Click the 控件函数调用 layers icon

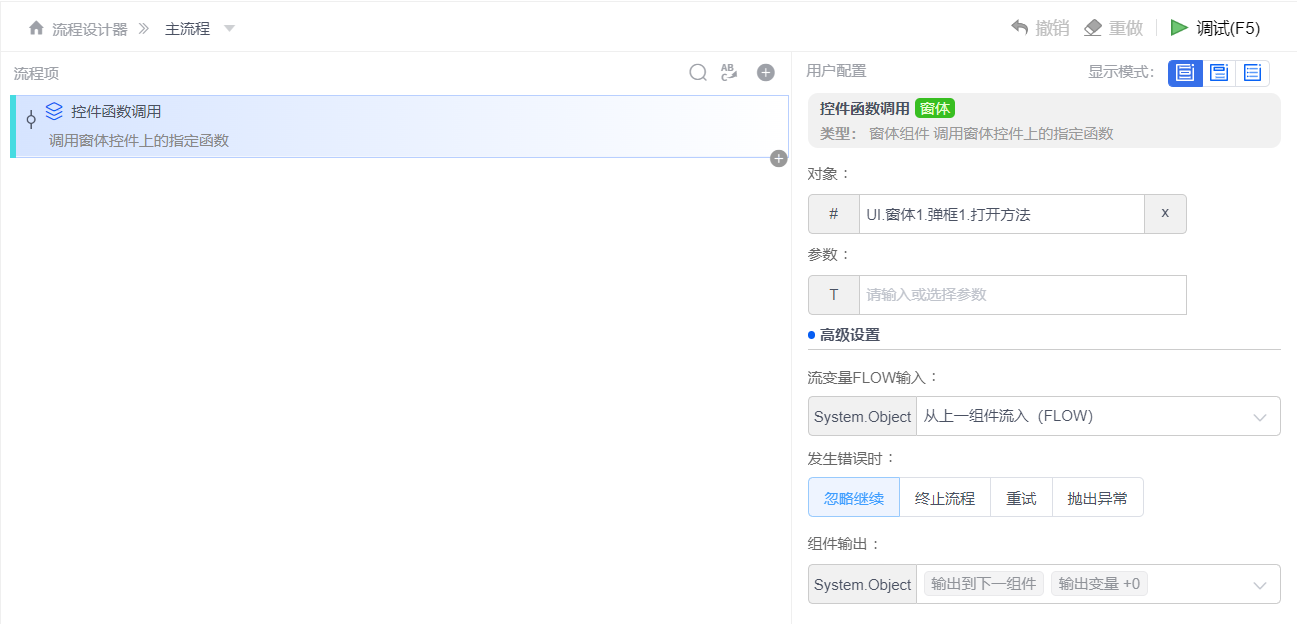pos(55,112)
